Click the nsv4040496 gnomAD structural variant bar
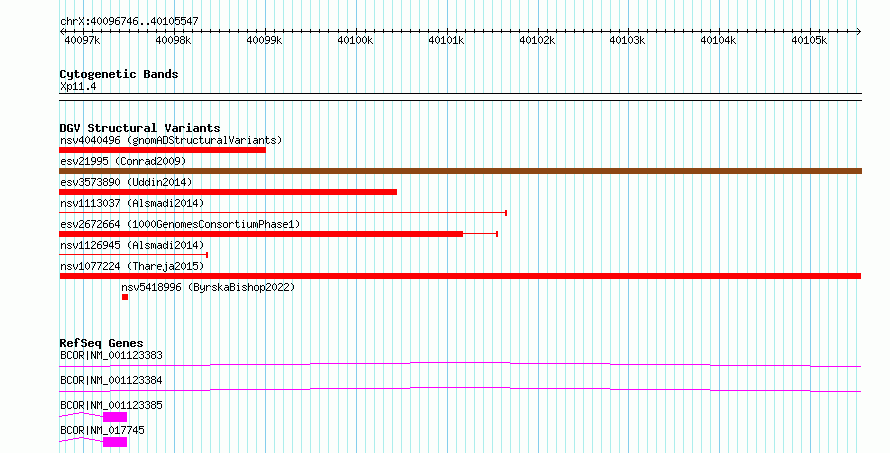 point(162,150)
